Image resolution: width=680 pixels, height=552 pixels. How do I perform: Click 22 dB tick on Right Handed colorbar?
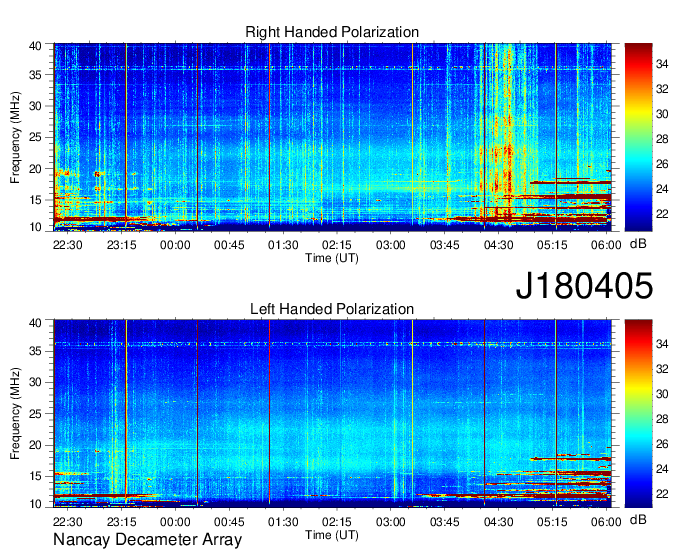pos(662,214)
